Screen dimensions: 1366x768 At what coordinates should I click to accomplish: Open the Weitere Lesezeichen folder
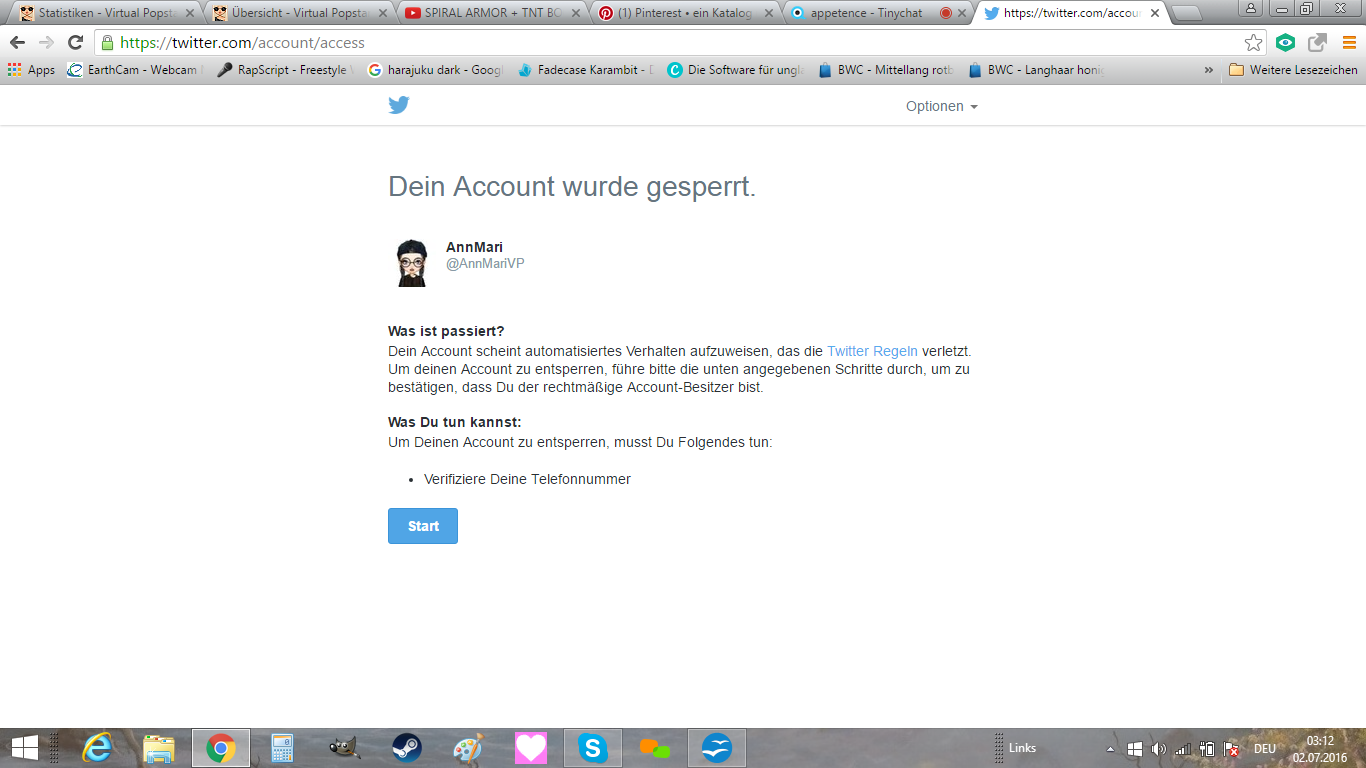point(1293,70)
